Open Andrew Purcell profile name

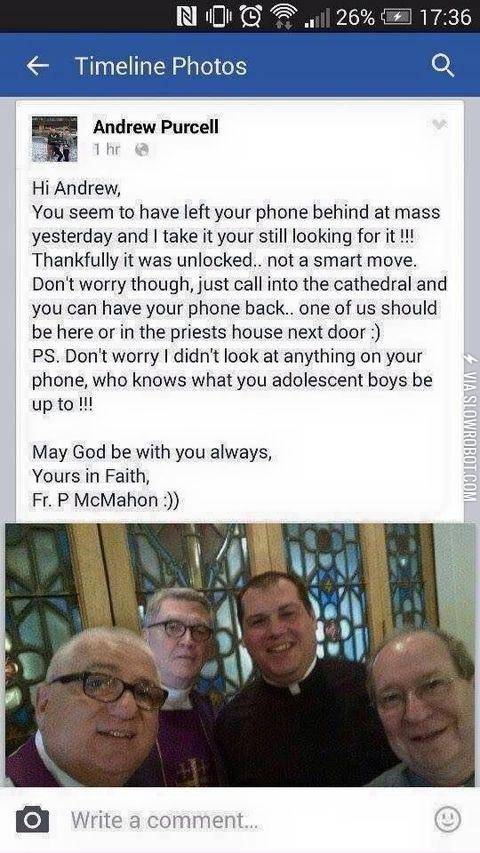coord(156,127)
